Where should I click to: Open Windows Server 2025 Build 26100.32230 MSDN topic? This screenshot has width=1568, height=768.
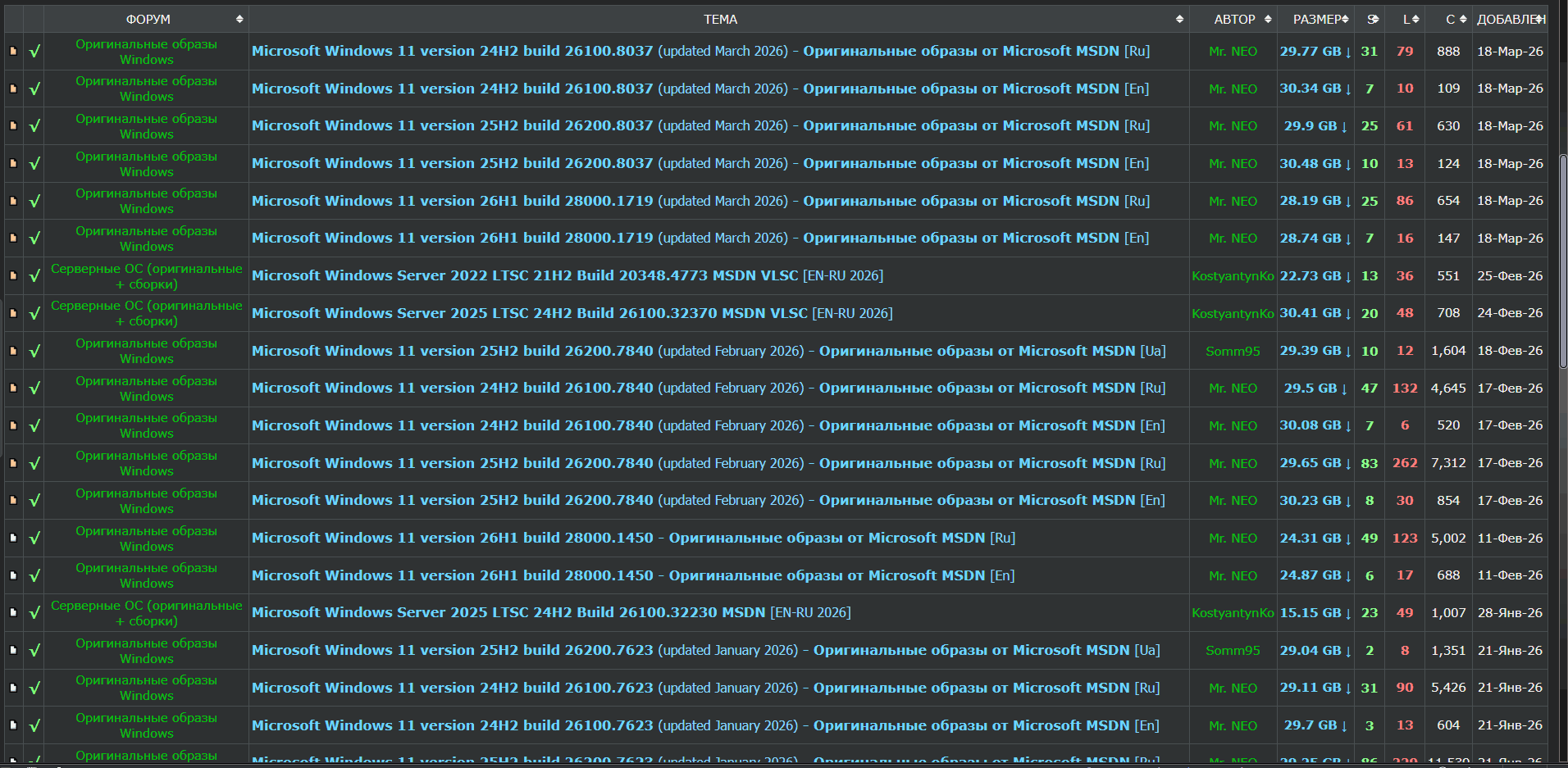[x=551, y=612]
